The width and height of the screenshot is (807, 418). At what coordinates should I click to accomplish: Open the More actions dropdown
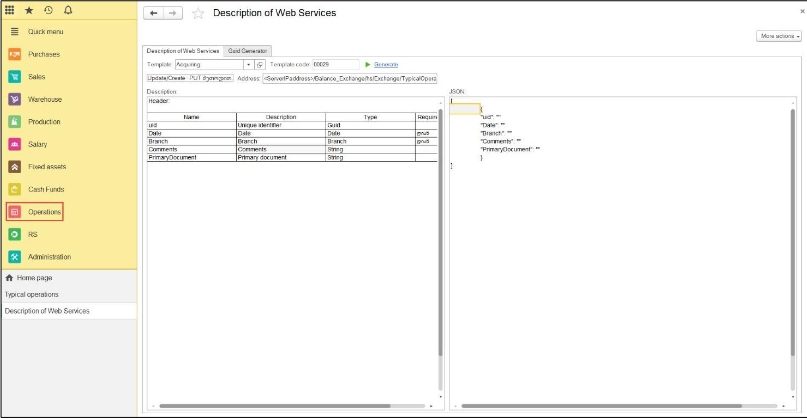pos(780,36)
